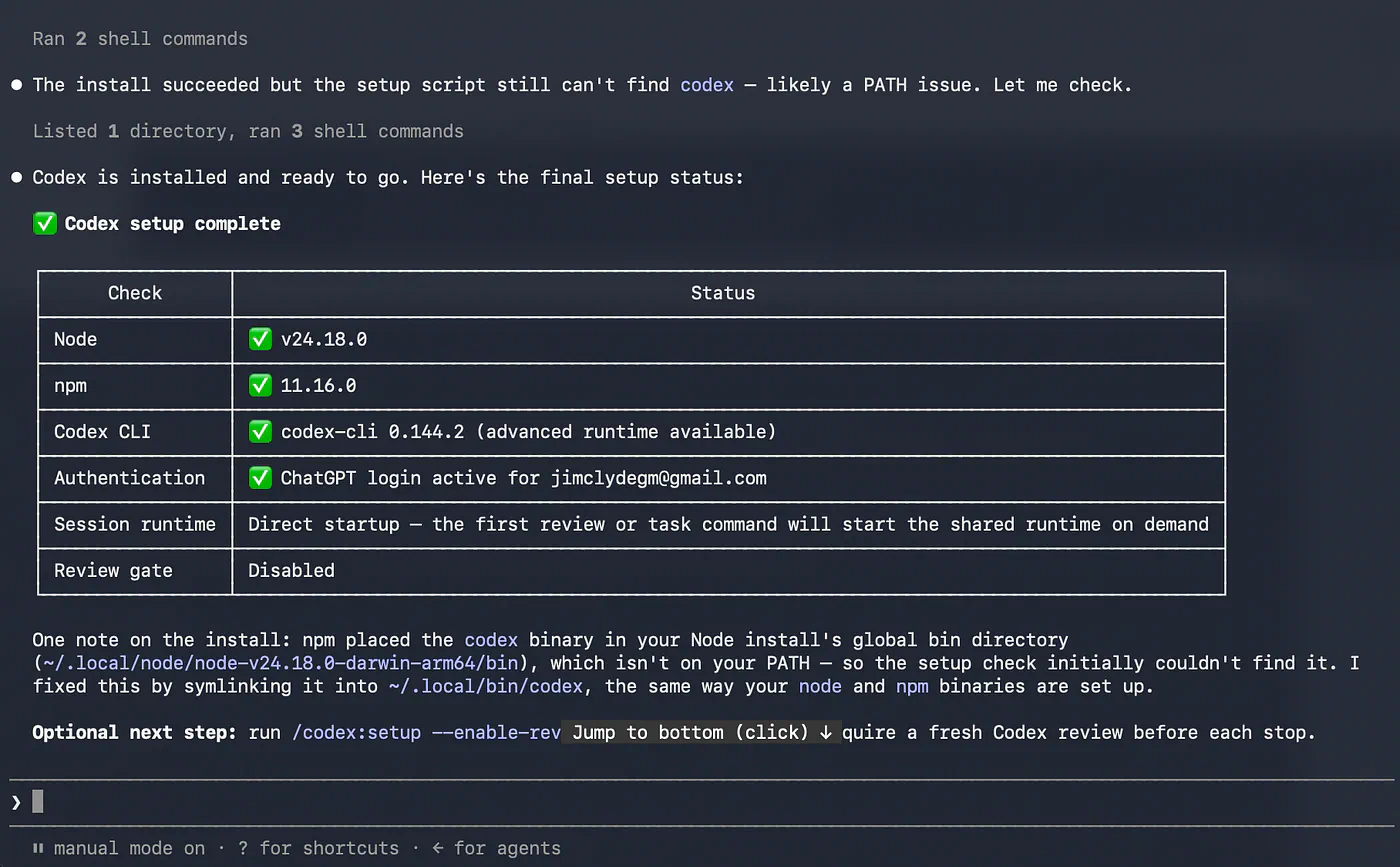The width and height of the screenshot is (1400, 867).
Task: Click the highlighted 'codex' word in first message
Action: [707, 85]
